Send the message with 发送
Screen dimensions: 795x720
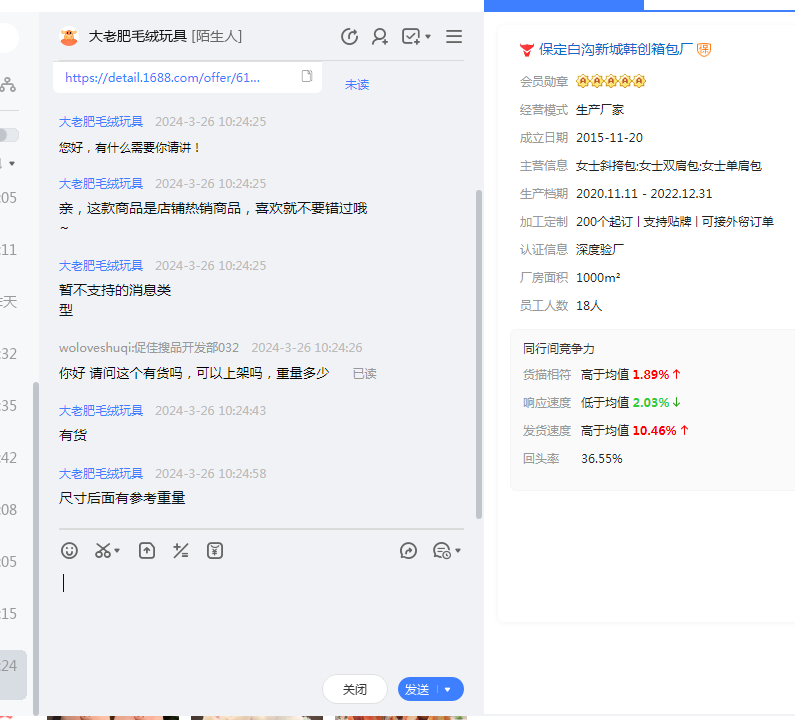click(x=417, y=690)
